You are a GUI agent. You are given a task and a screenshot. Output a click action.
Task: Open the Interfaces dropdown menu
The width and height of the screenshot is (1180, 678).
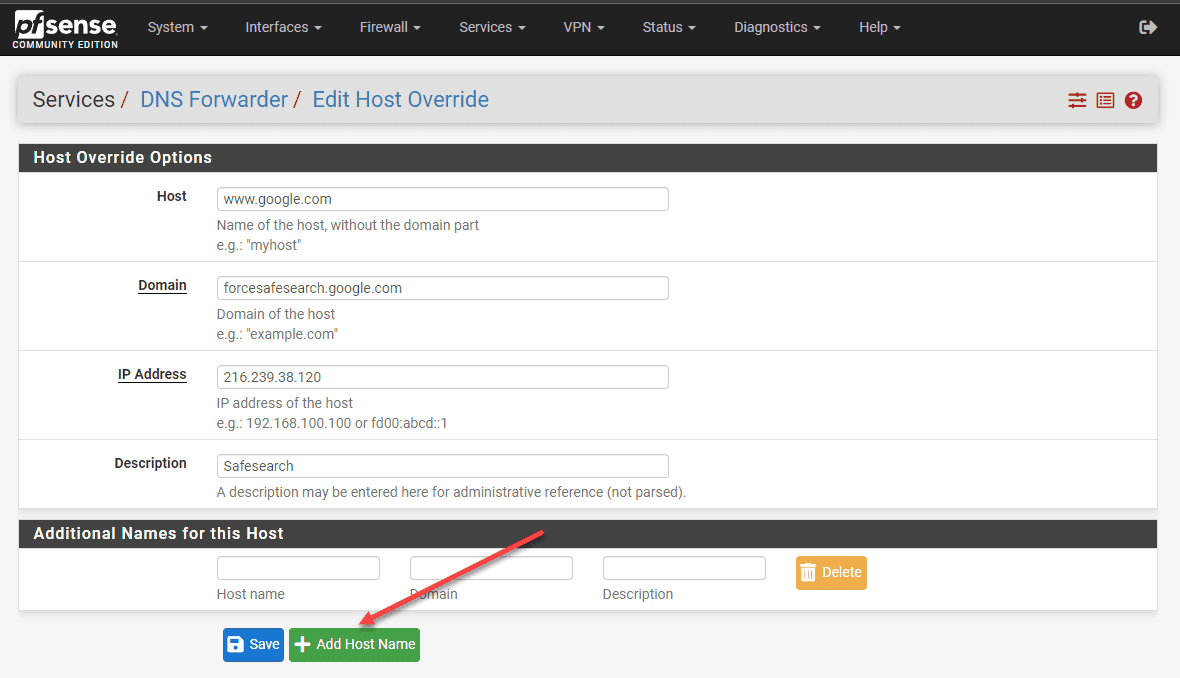[x=283, y=27]
